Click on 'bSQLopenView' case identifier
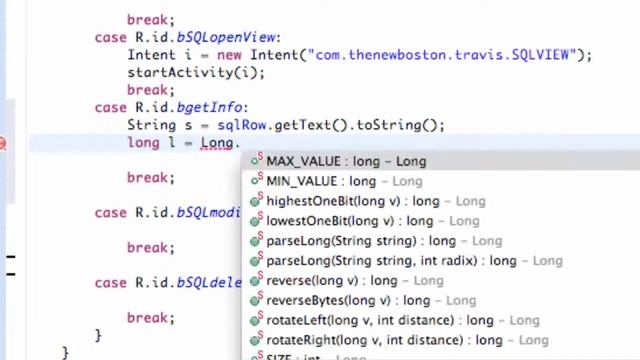This screenshot has height=360, width=640. [x=226, y=38]
